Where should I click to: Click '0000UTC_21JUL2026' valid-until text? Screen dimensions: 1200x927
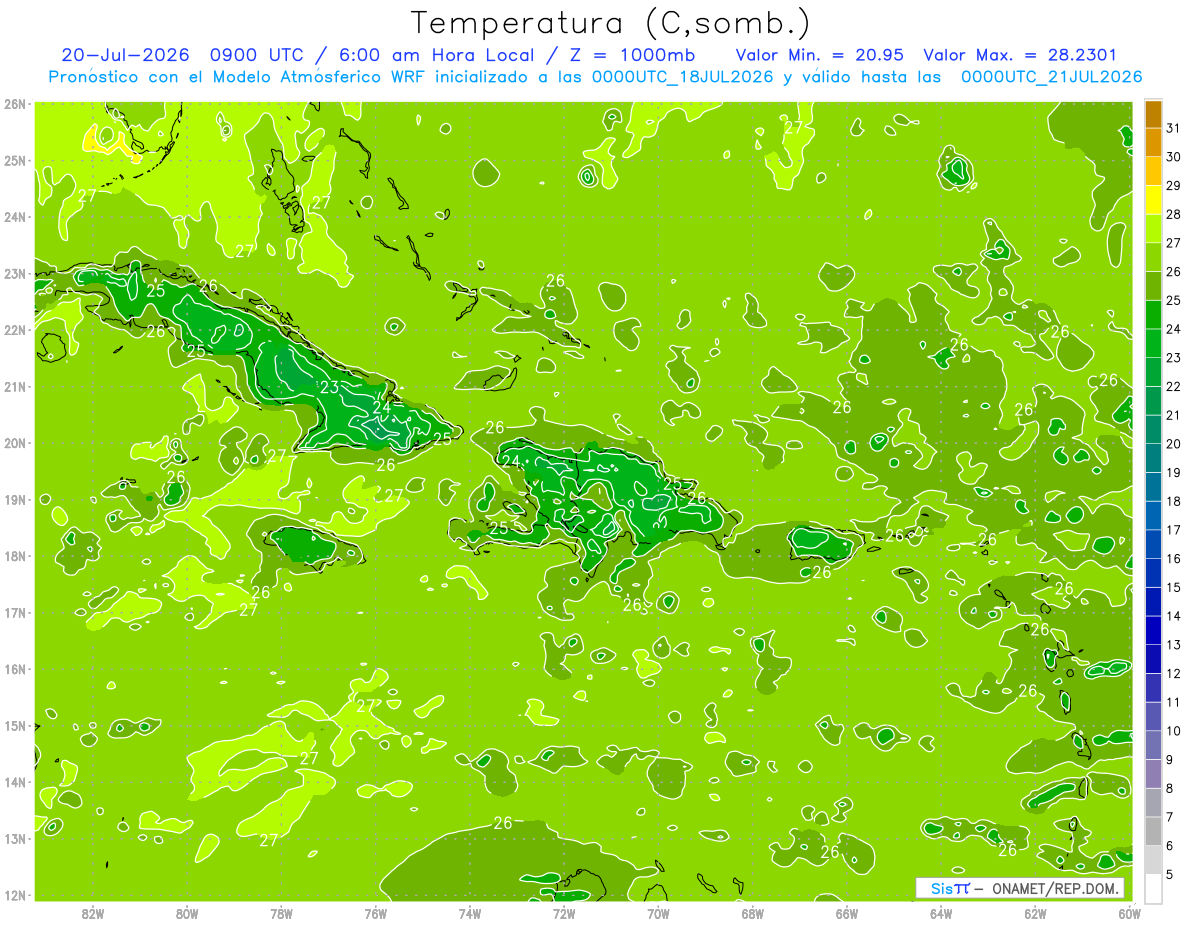point(1052,76)
